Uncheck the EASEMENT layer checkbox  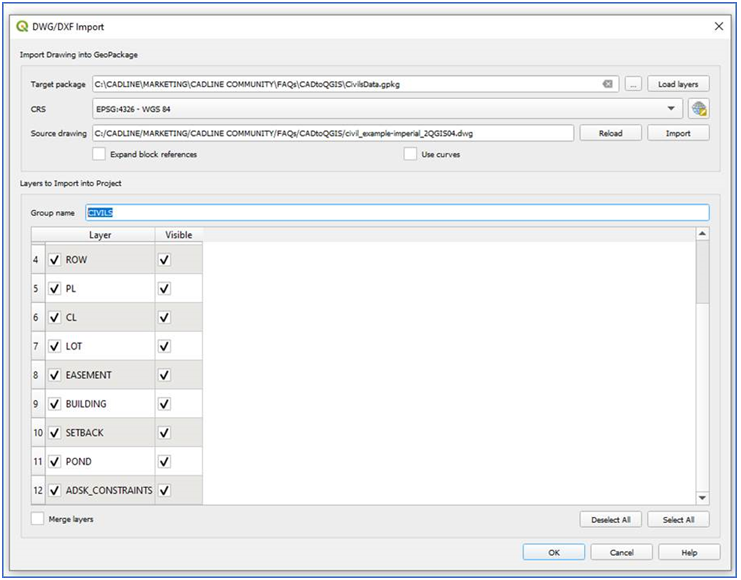coord(55,375)
